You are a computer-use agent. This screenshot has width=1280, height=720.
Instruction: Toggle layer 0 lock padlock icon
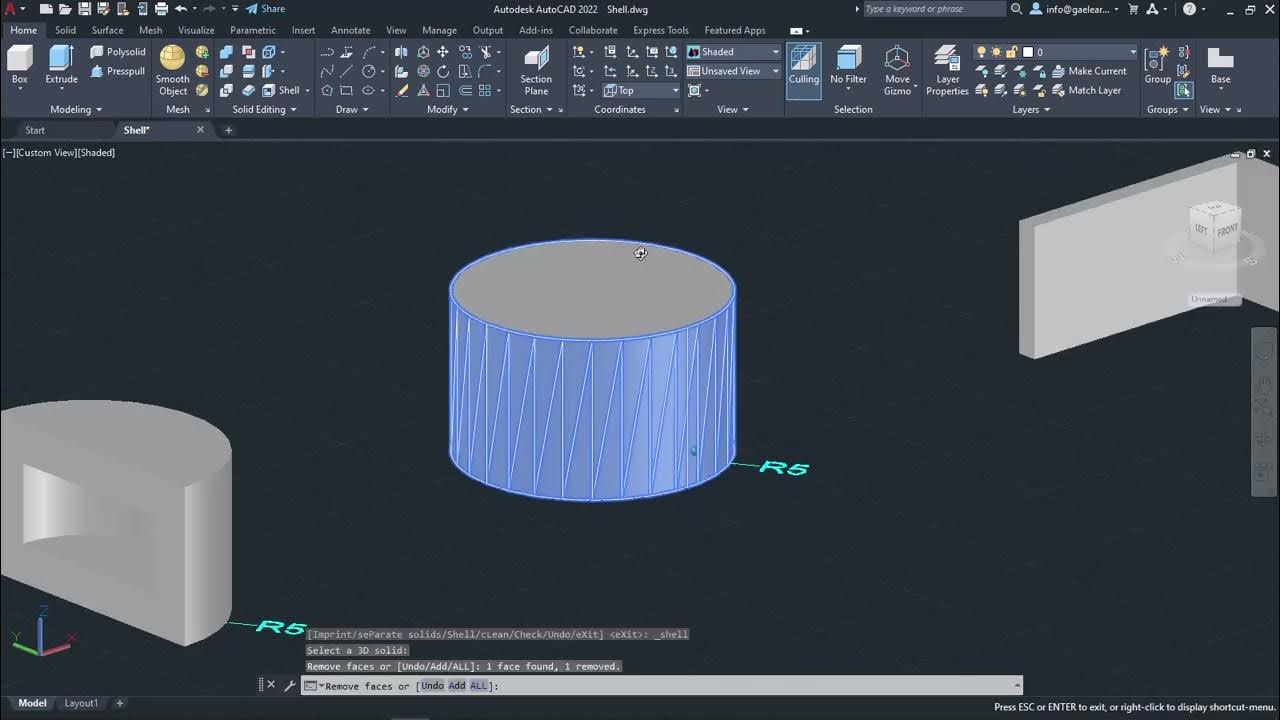[1011, 52]
